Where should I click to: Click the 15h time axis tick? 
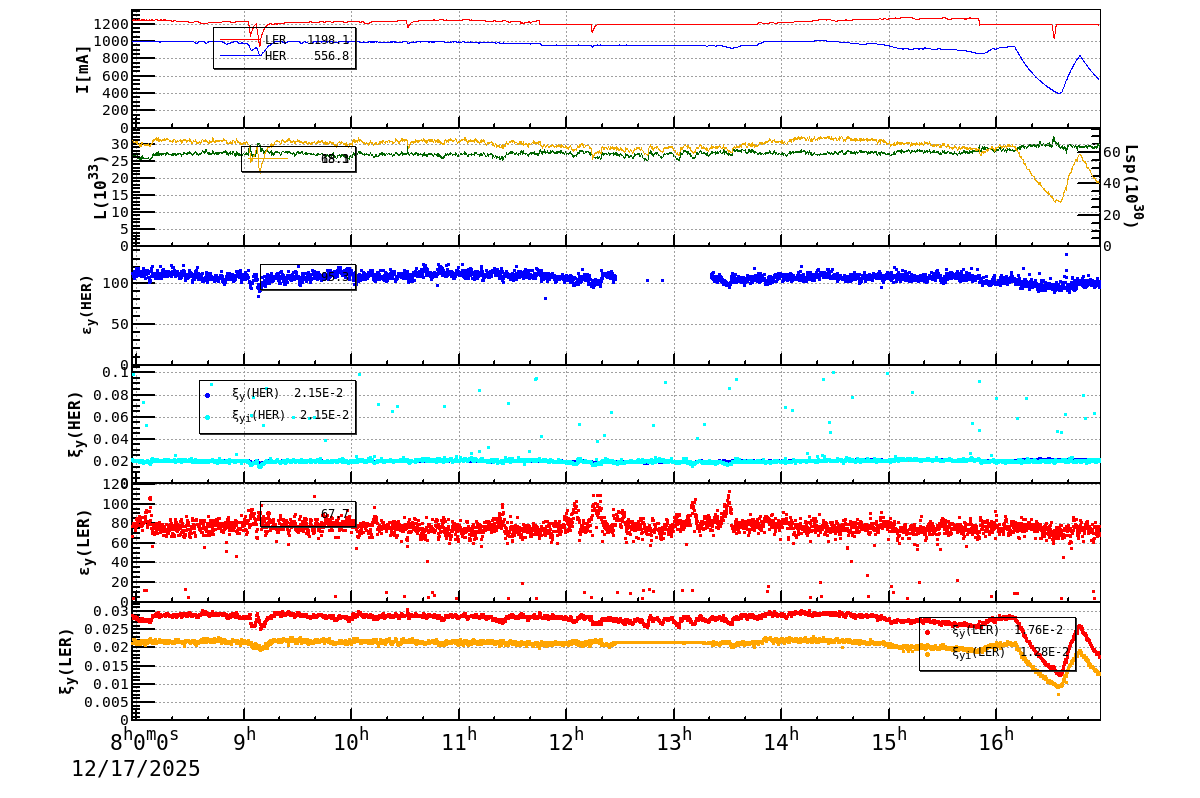[889, 741]
